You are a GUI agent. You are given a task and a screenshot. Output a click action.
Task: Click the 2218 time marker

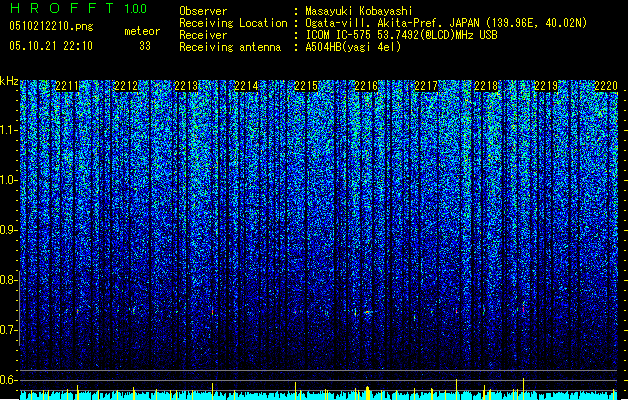coord(486,86)
